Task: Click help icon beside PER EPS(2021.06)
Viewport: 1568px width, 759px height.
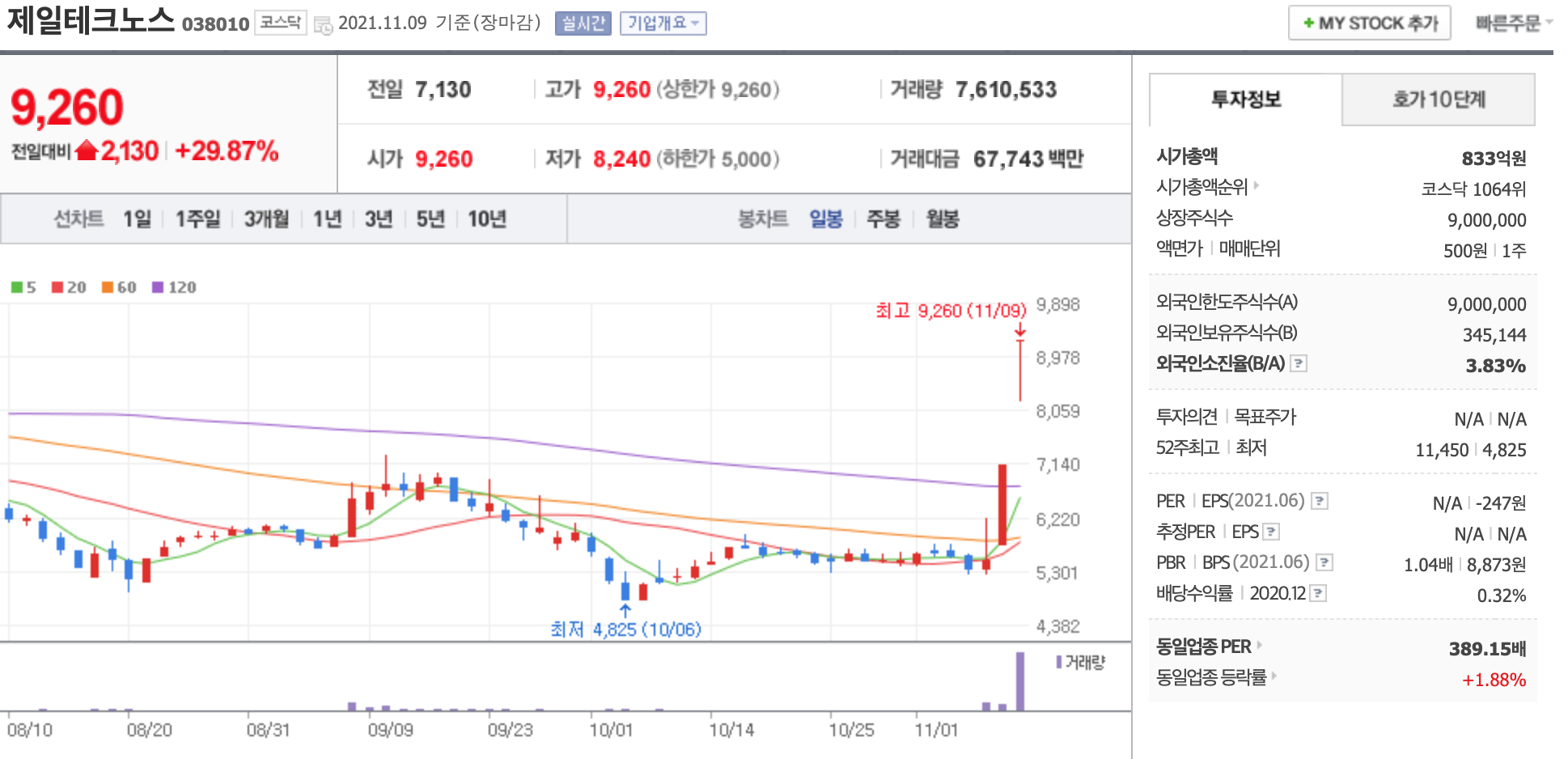Action: (x=1319, y=501)
